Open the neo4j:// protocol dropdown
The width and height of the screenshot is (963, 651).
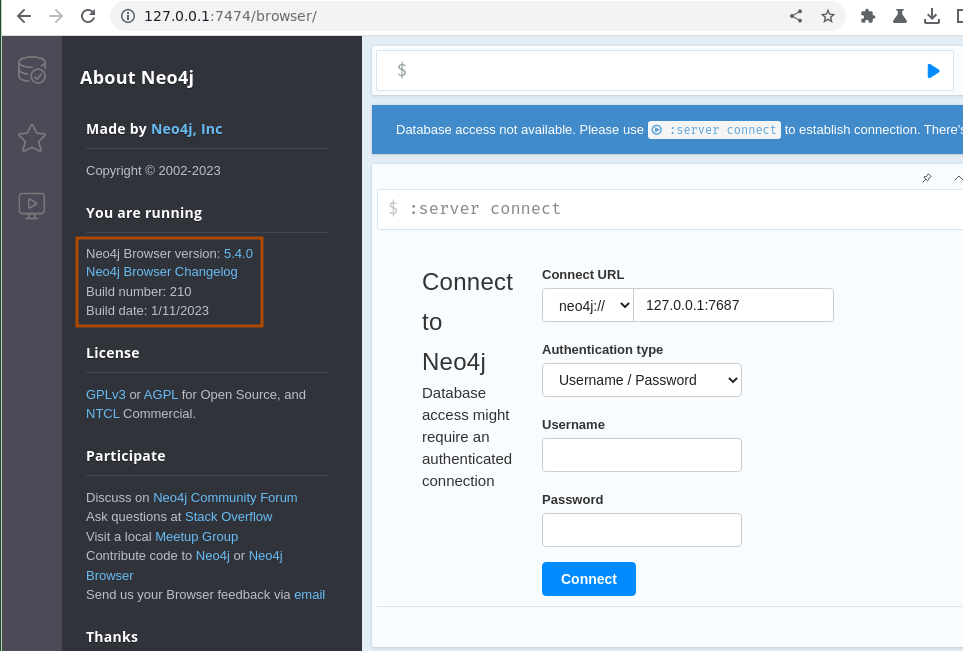(x=588, y=305)
